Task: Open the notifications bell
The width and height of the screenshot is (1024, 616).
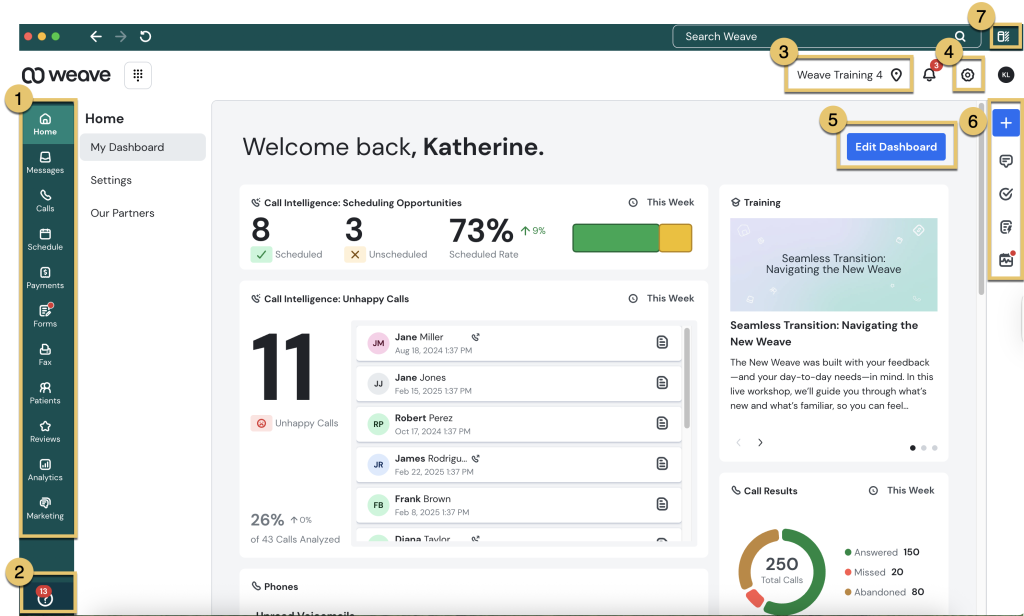Action: point(929,74)
